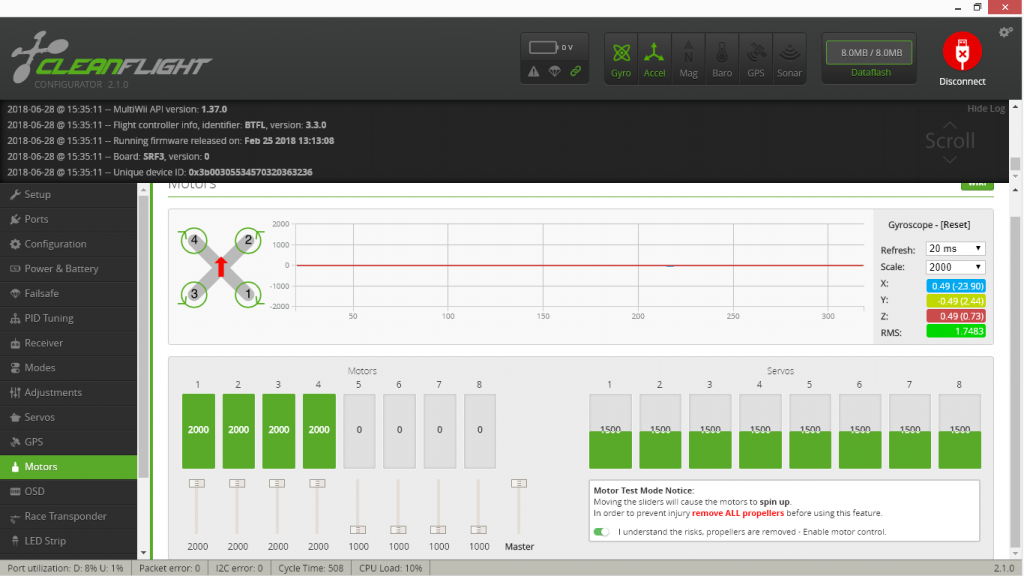The image size is (1024, 576).
Task: Click the Baro sensor icon
Action: (722, 57)
